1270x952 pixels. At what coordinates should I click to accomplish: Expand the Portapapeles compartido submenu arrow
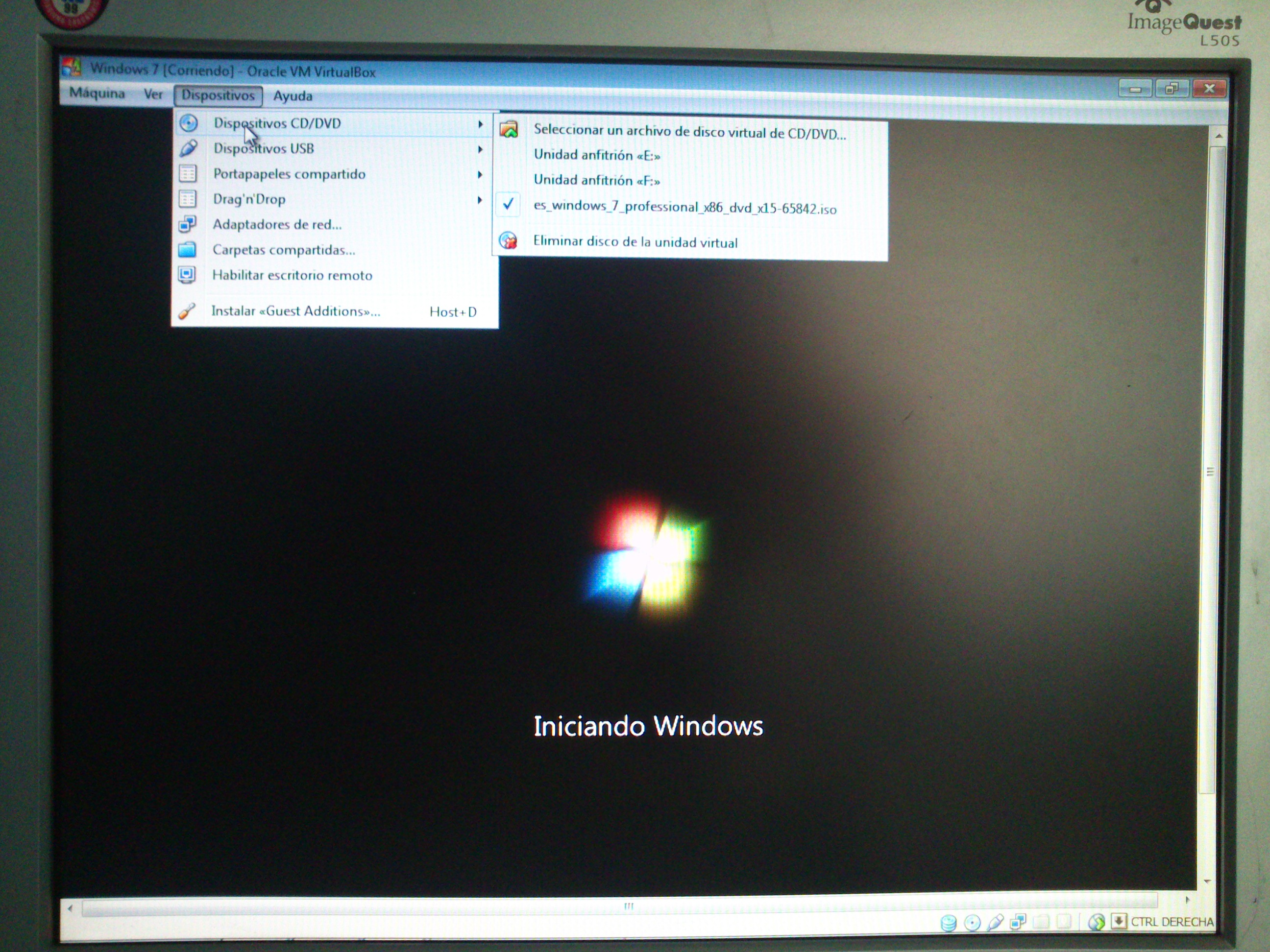pyautogui.click(x=480, y=174)
